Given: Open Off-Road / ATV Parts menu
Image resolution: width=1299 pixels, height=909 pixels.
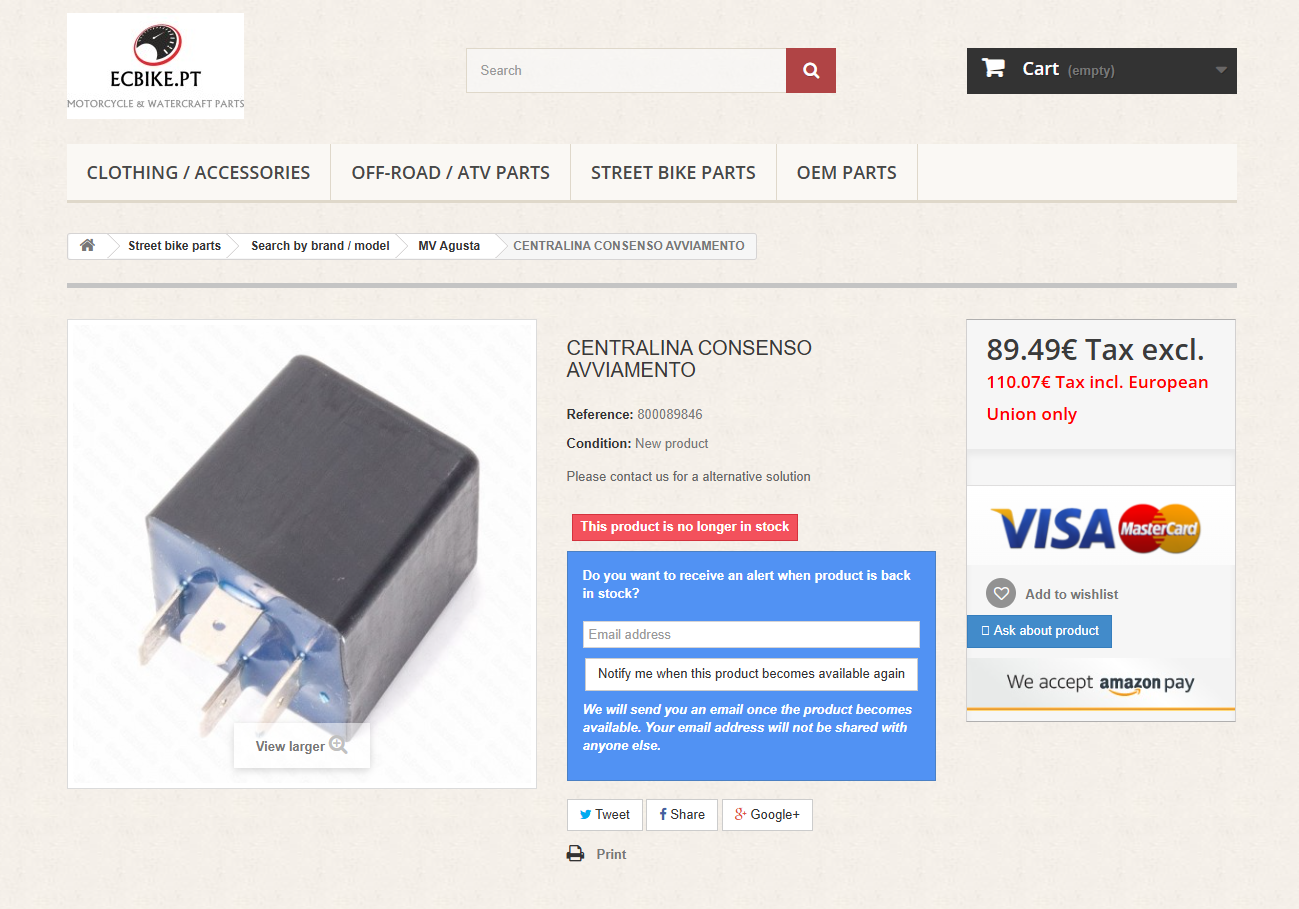Looking at the screenshot, I should click(450, 172).
